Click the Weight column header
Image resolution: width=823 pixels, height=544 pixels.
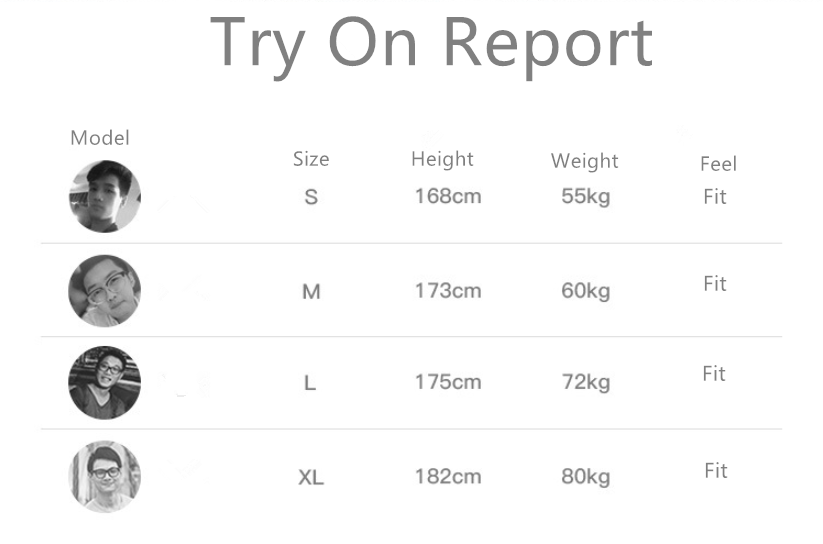(x=584, y=161)
